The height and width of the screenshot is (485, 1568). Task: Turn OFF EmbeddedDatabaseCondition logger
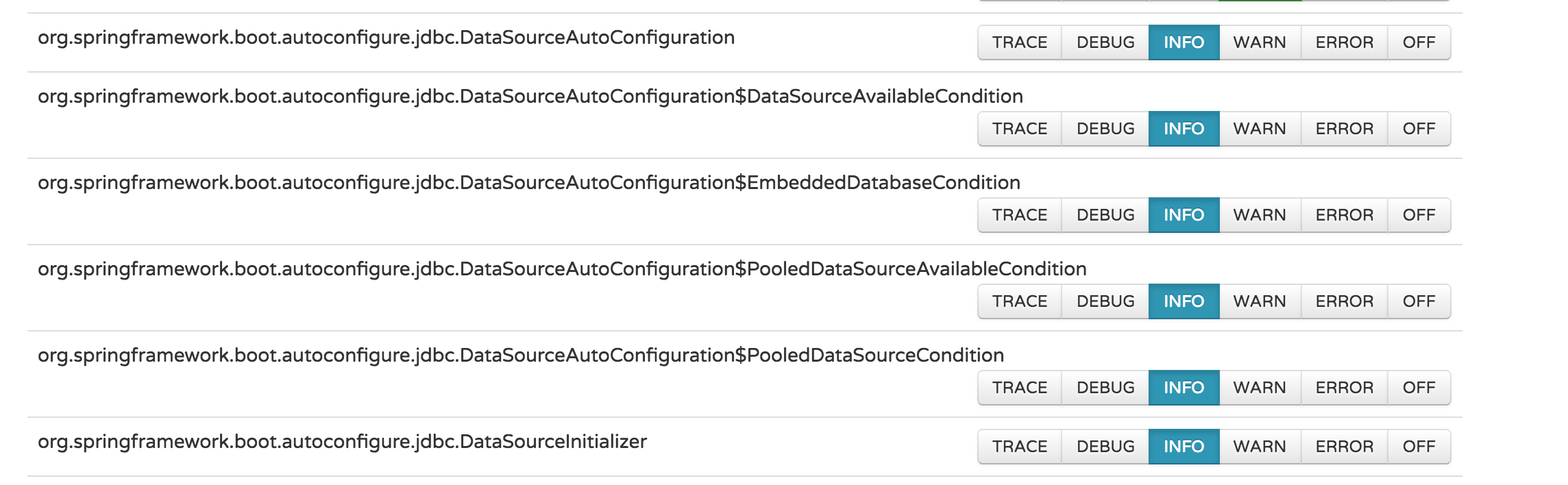[x=1419, y=215]
